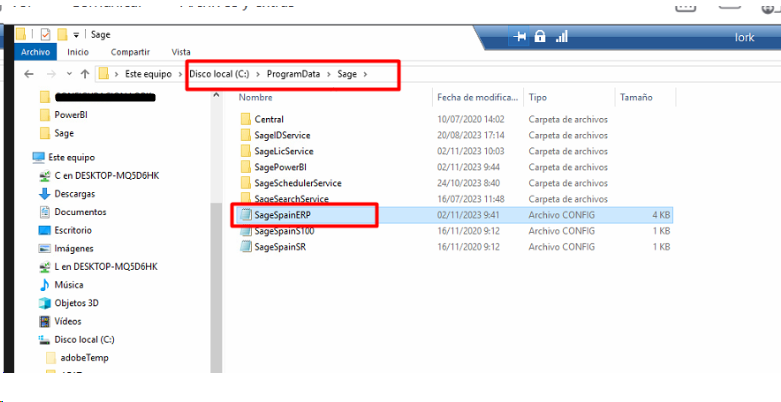Open PowerBI folder in navigation pane
781x402 pixels.
pos(71,115)
